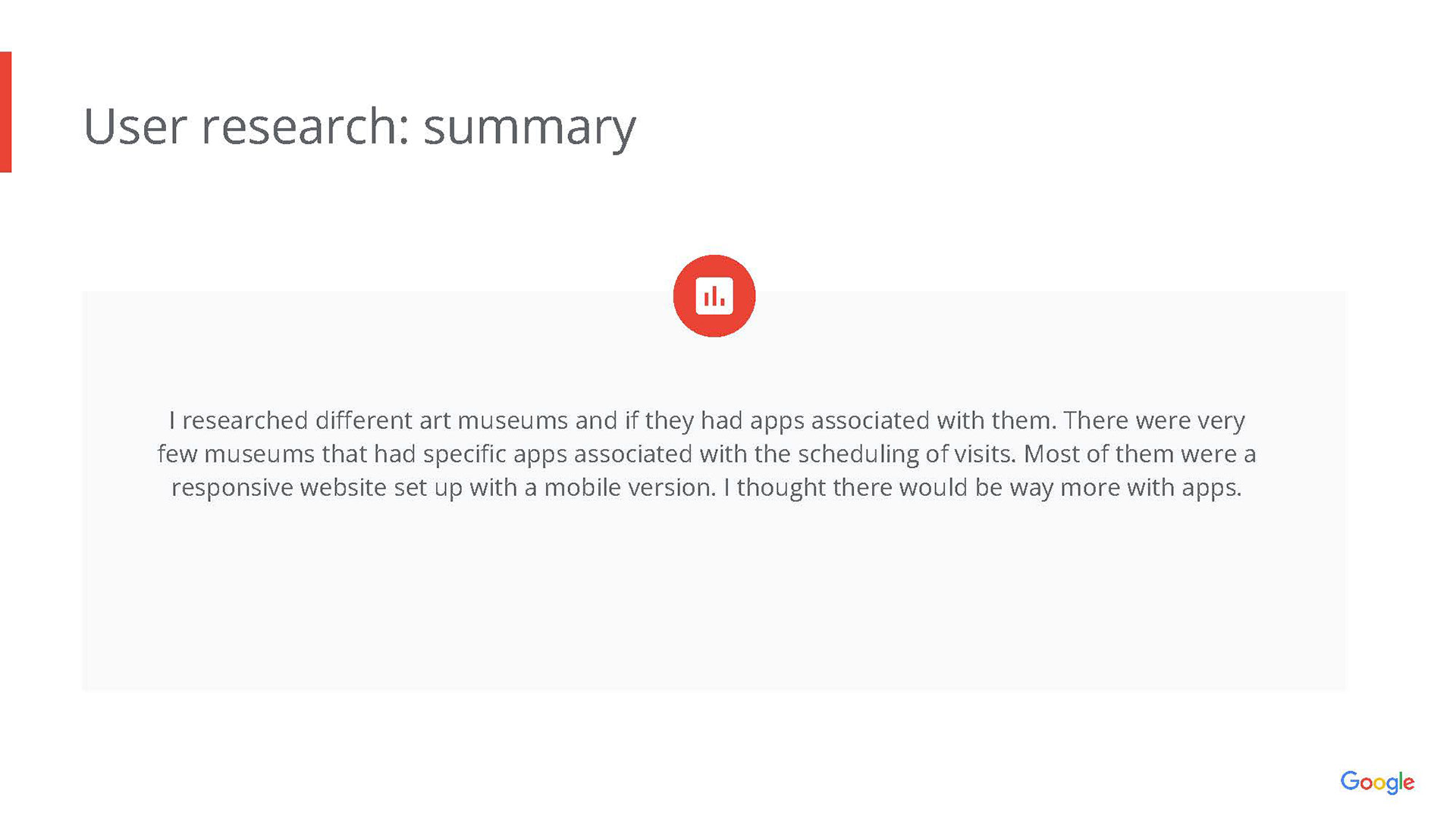Click the word "summary" in the title
Image resolution: width=1456 pixels, height=819 pixels.
pyautogui.click(x=529, y=127)
